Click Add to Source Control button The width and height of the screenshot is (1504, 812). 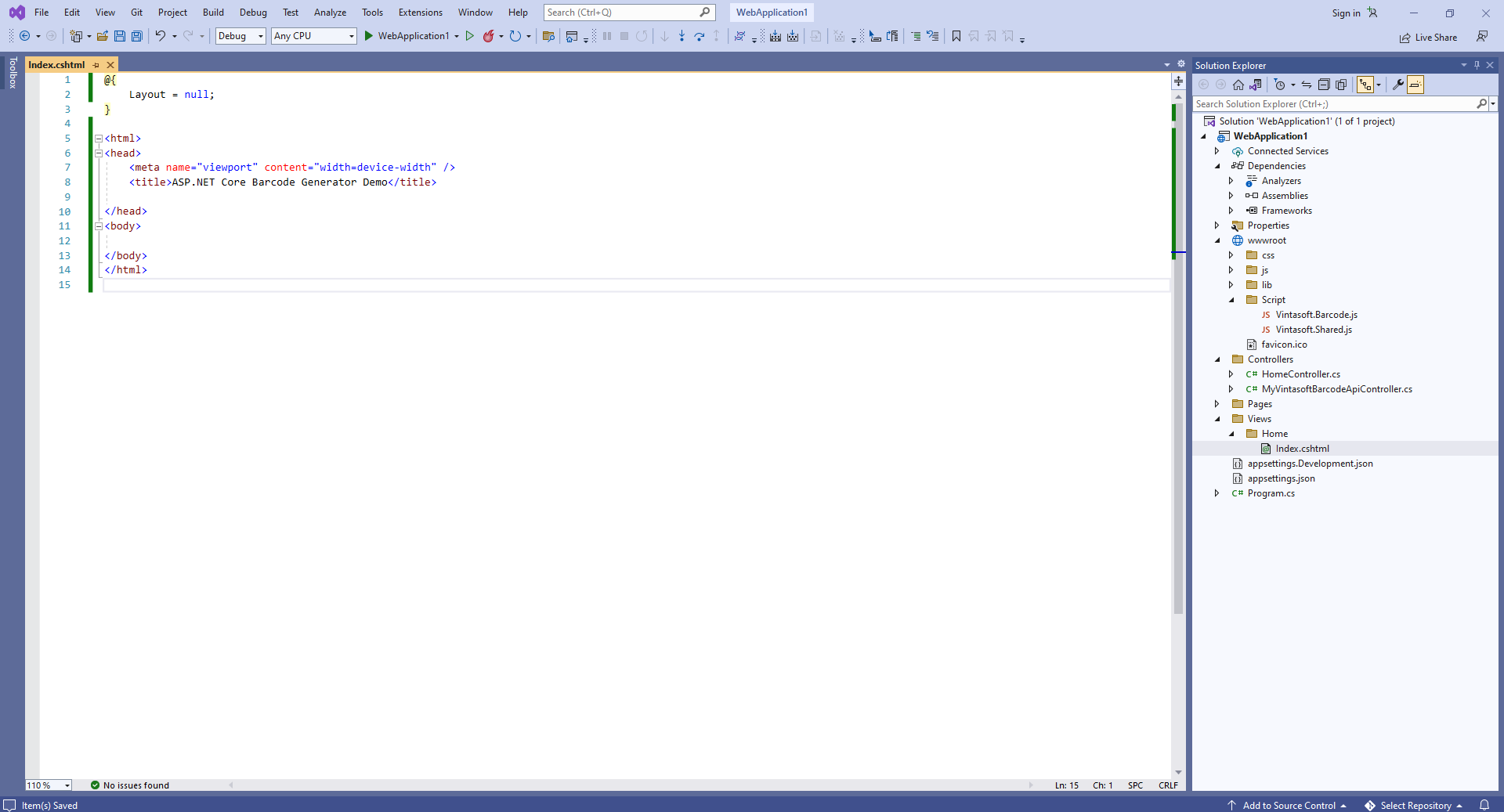click(x=1288, y=805)
